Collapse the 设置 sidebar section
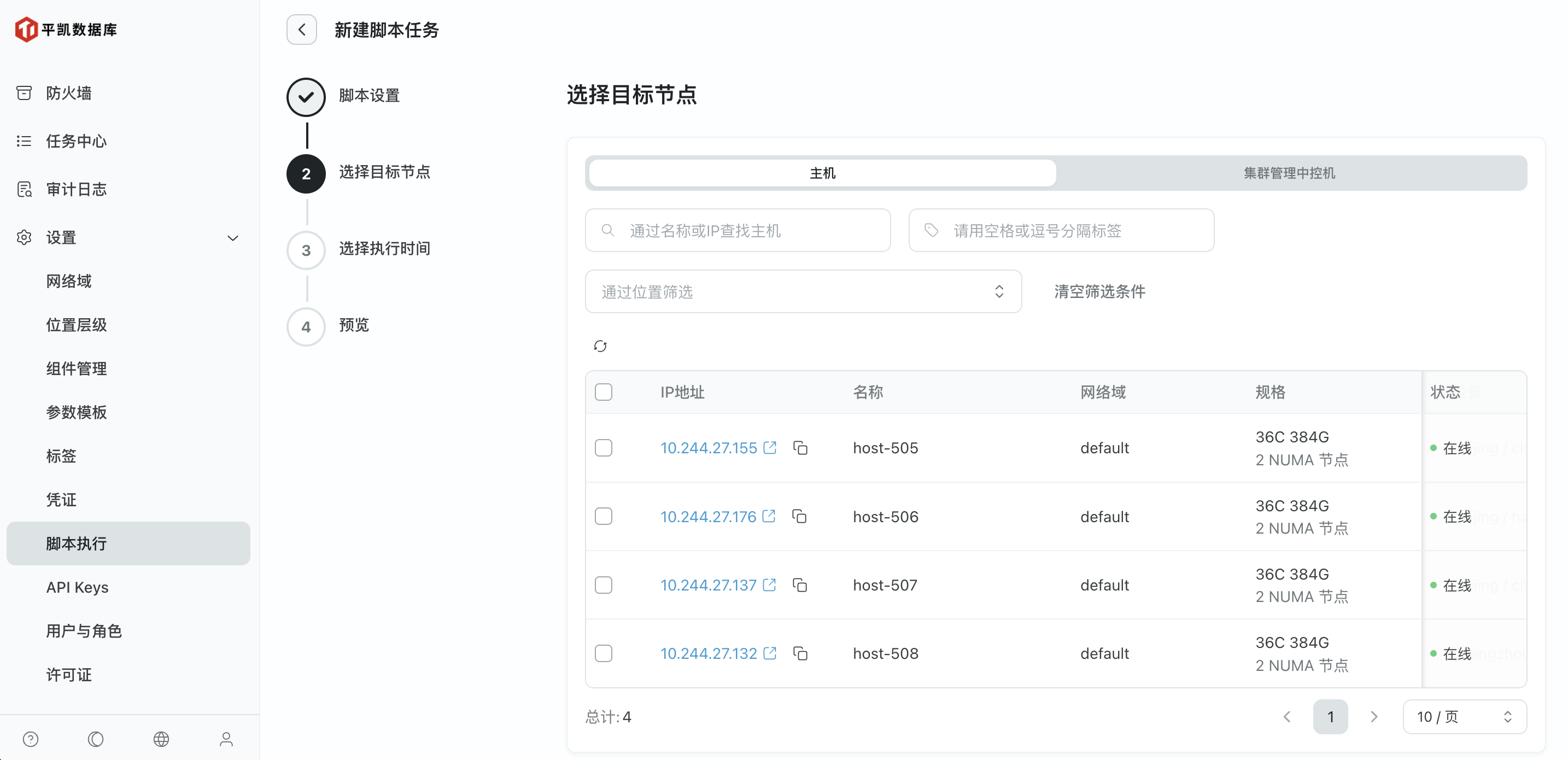The image size is (1568, 760). pyautogui.click(x=232, y=237)
